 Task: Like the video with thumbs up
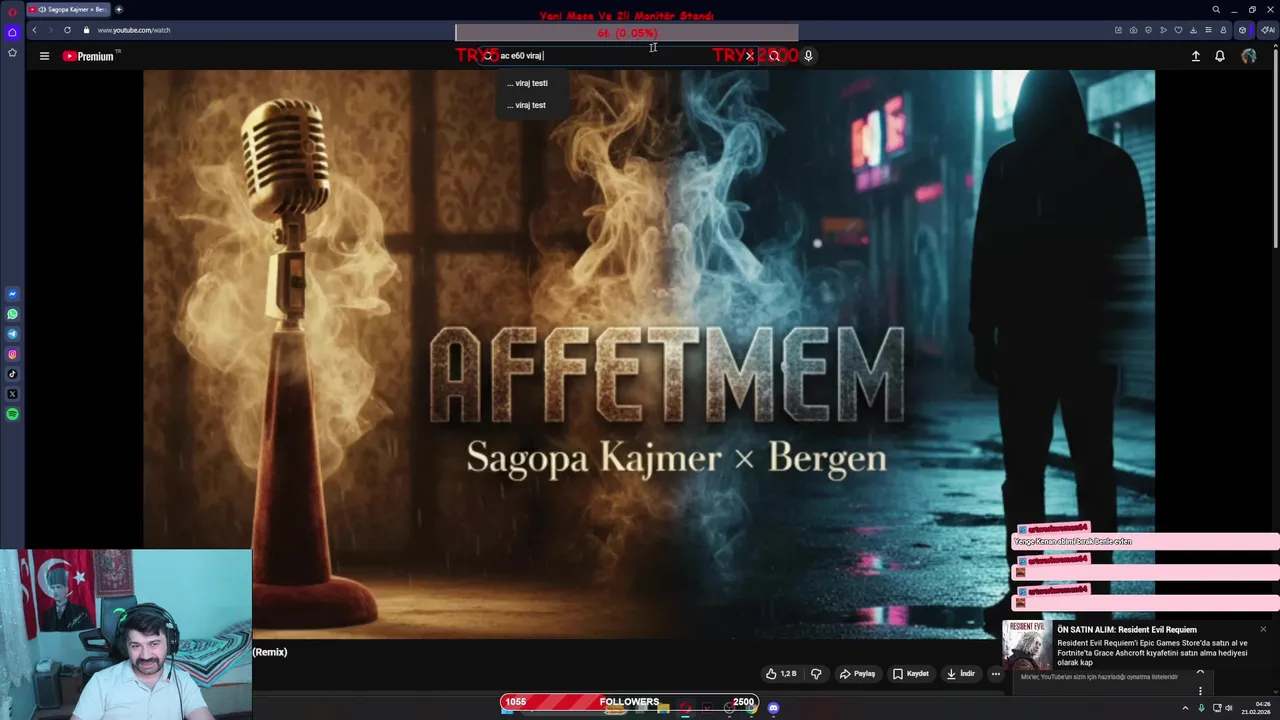click(781, 674)
